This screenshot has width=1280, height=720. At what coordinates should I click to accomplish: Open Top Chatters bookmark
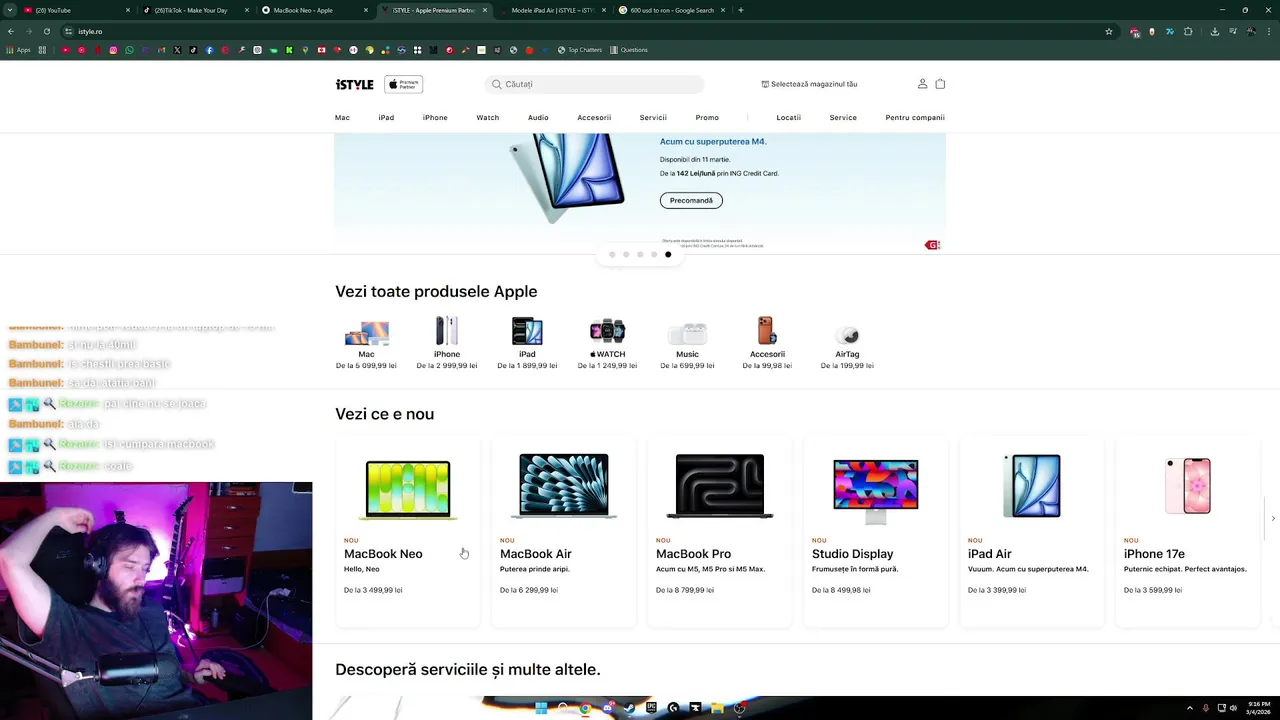[580, 50]
